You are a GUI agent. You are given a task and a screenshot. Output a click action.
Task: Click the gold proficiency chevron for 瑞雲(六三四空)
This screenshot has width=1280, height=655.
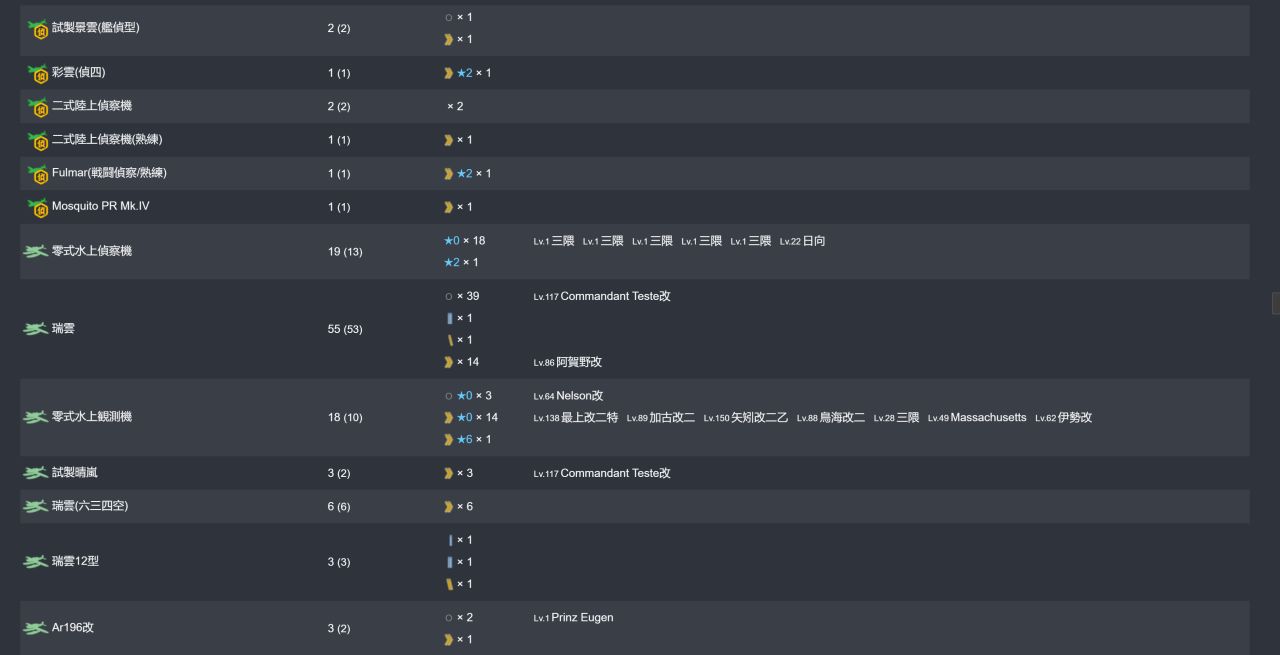449,507
